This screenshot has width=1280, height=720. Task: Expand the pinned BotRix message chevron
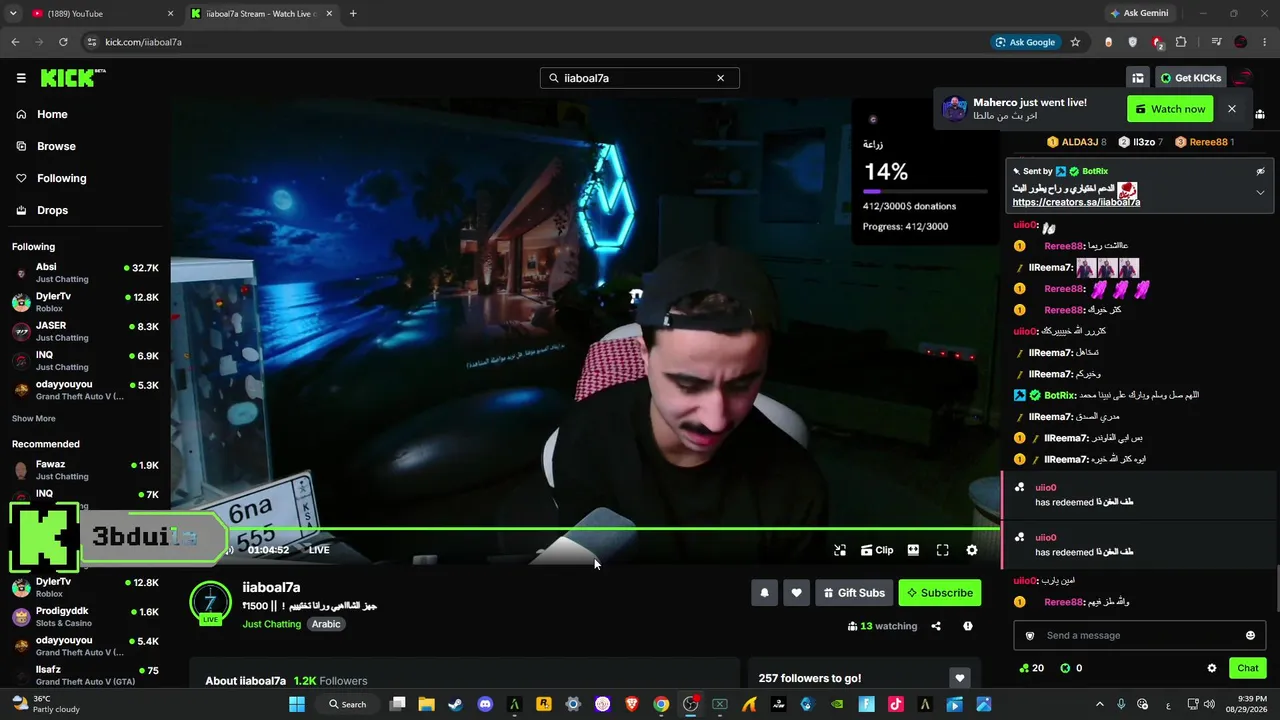pyautogui.click(x=1260, y=192)
